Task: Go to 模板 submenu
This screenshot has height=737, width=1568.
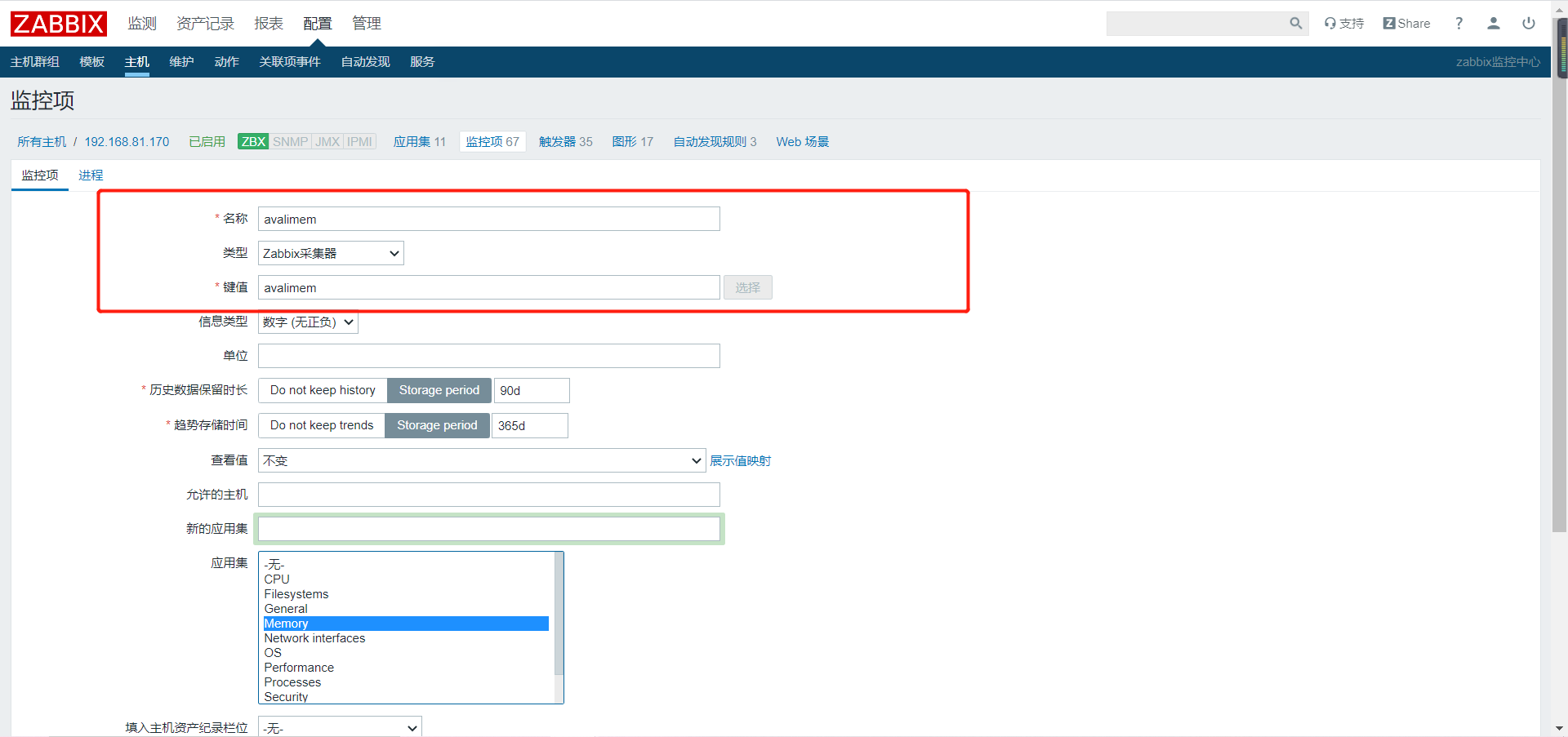Action: pyautogui.click(x=91, y=62)
